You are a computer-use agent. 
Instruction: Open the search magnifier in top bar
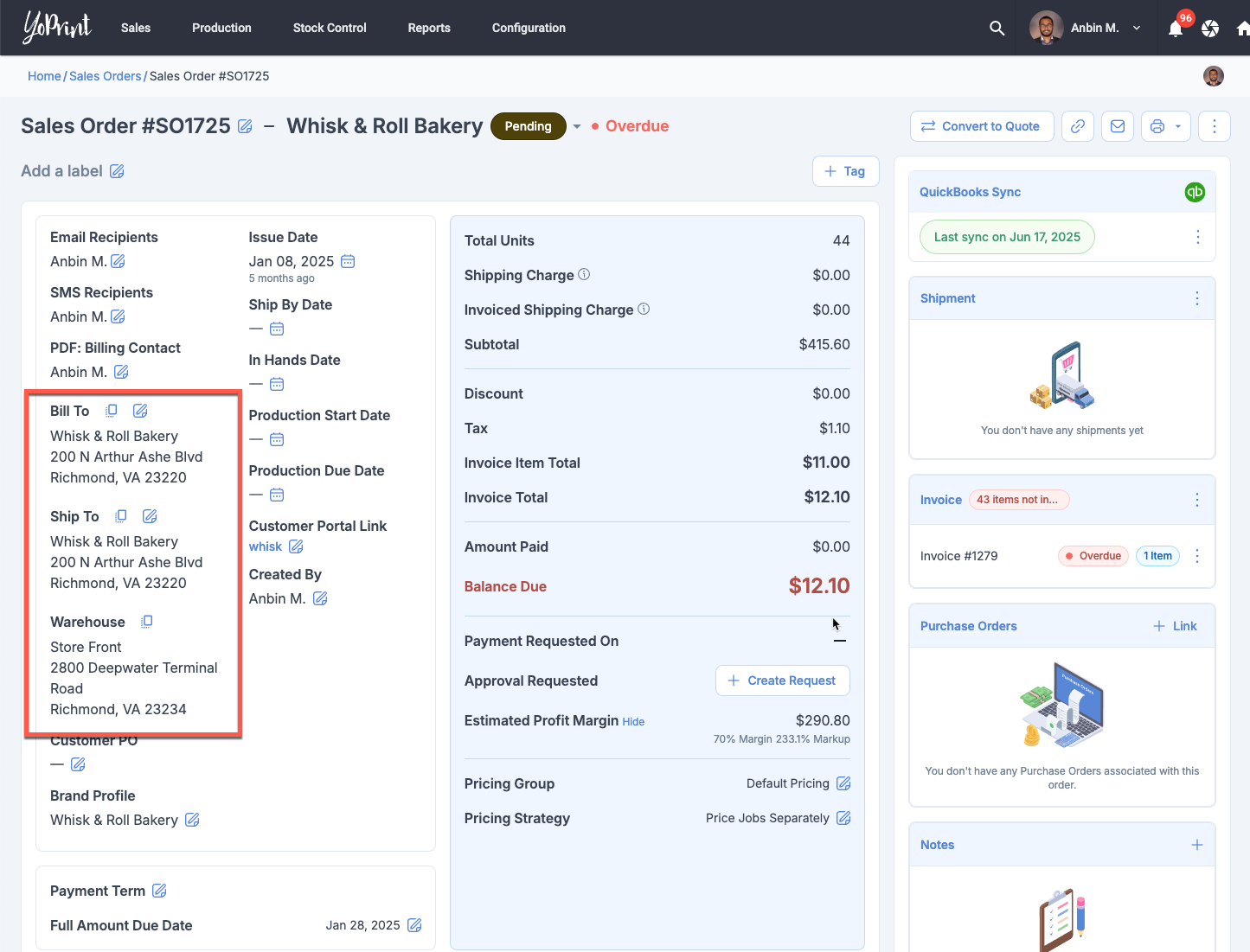997,28
